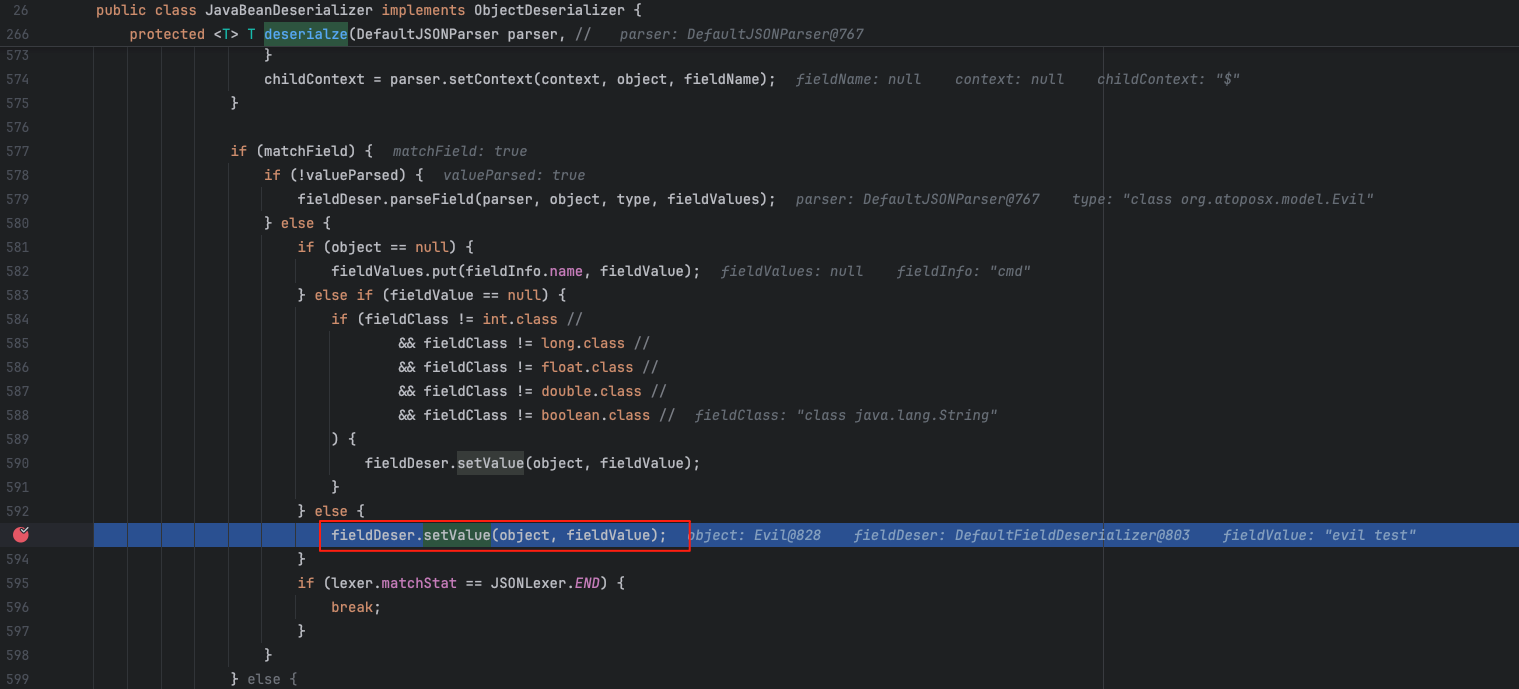
Task: Click line number 579 in the gutter
Action: pos(17,199)
